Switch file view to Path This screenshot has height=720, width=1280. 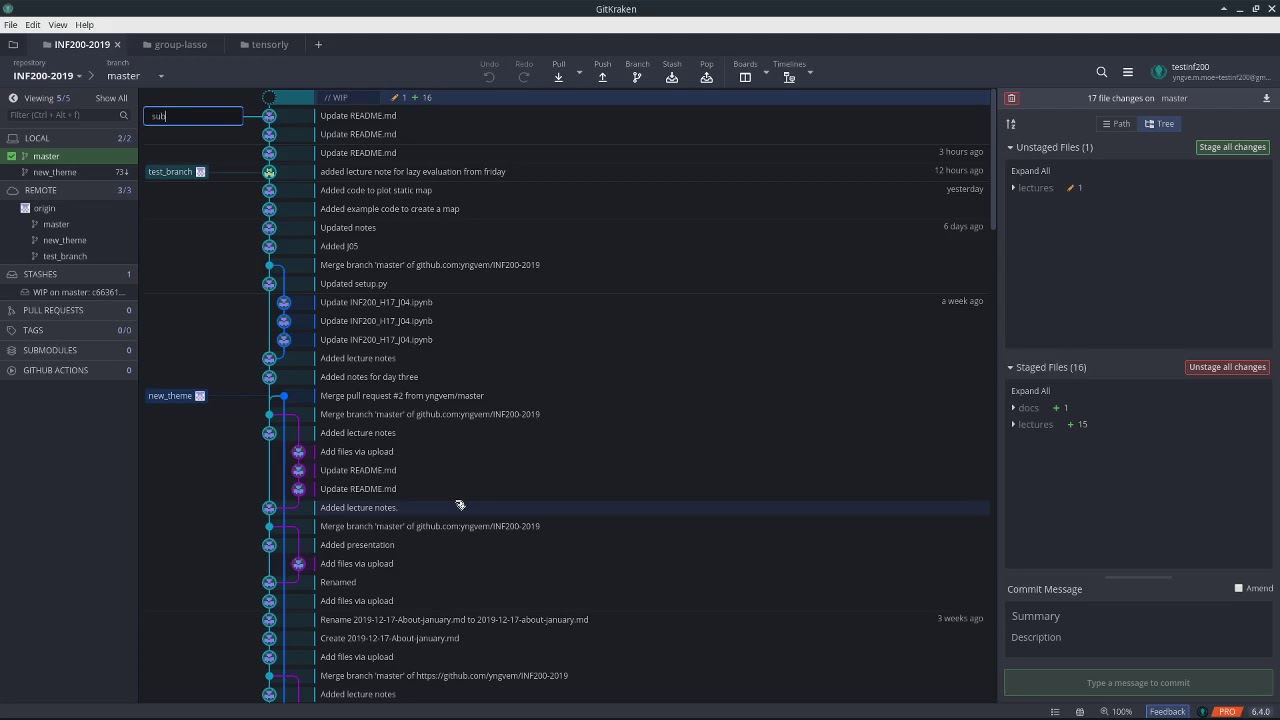point(1115,124)
